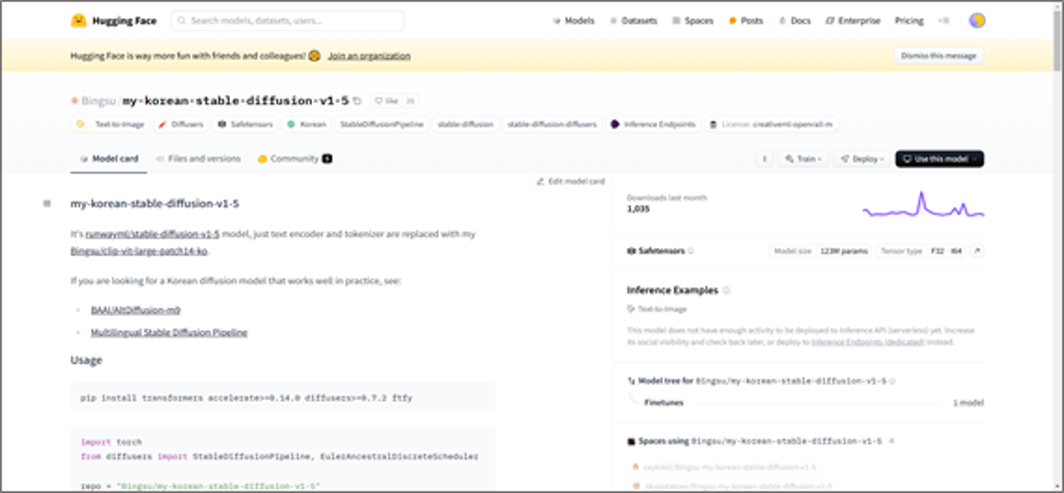Open the Bingsu/clip-vit-large-patch14-ko link
The width and height of the screenshot is (1064, 493).
139,252
